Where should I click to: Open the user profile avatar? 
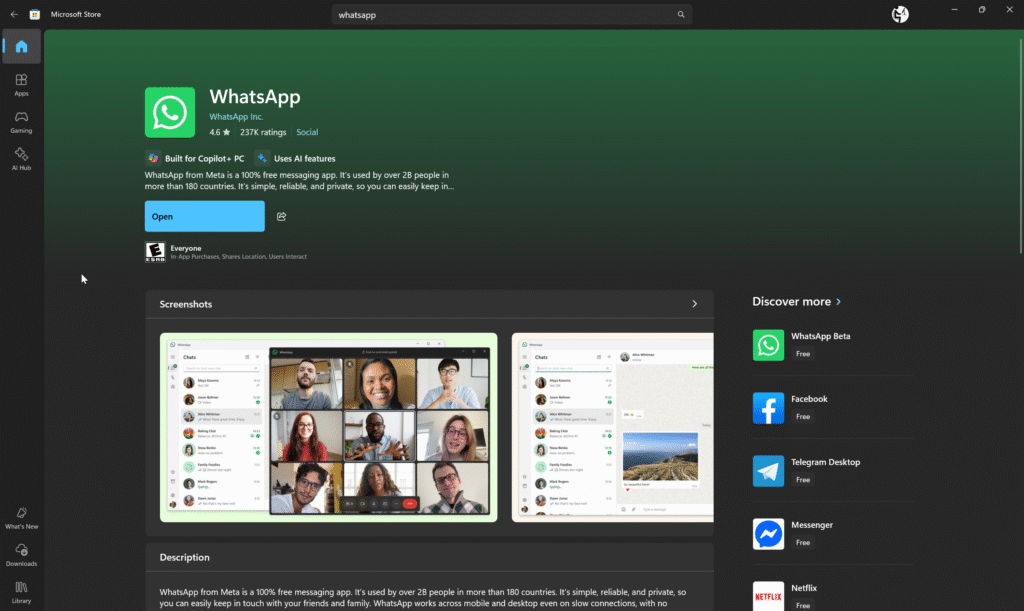coord(900,14)
